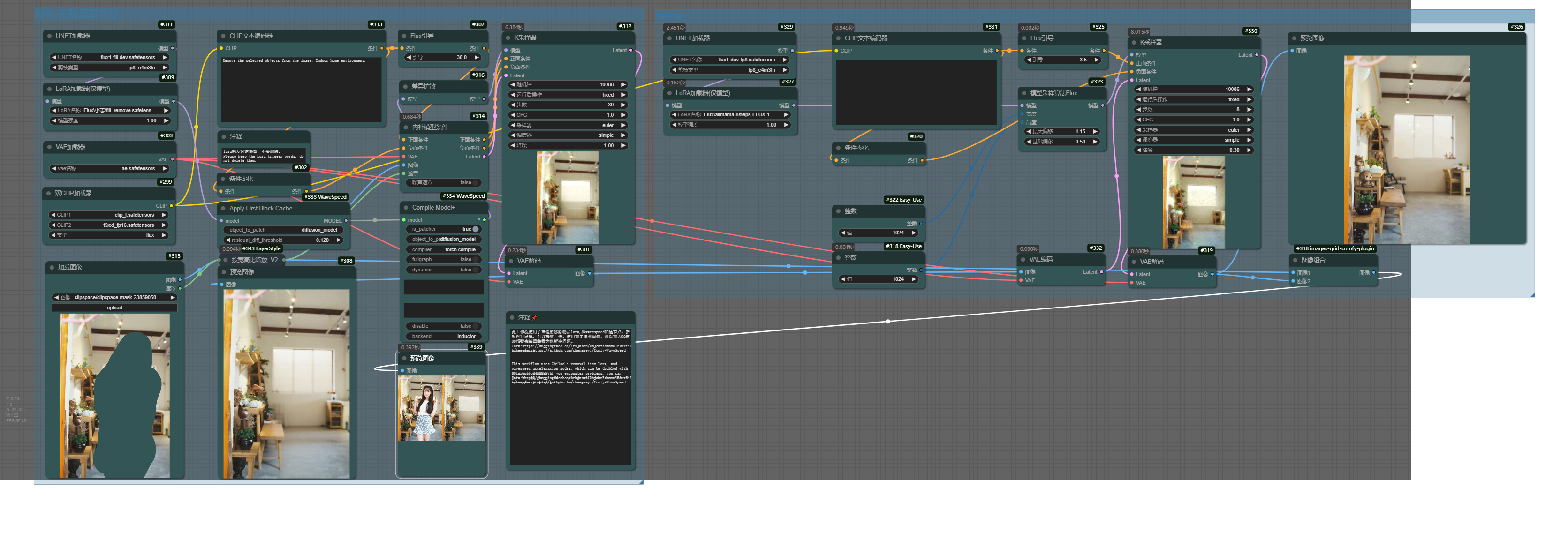This screenshot has width=1568, height=533.
Task: Adjust 模型强度 1.00 in LoRA加载器 #309
Action: 110,121
